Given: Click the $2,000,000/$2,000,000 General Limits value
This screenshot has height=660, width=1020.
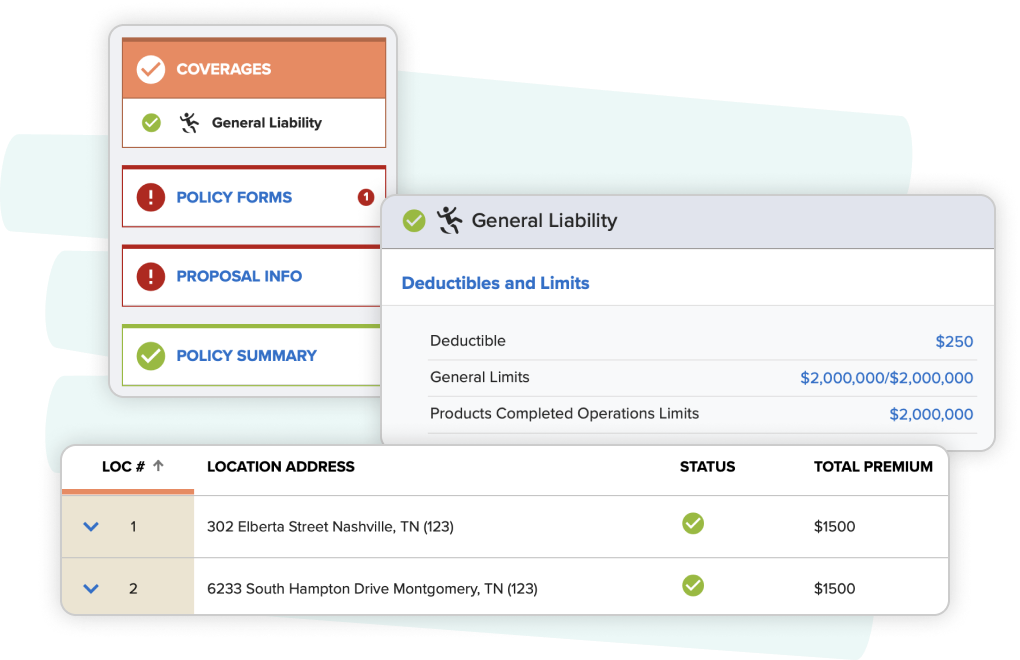Looking at the screenshot, I should 886,378.
